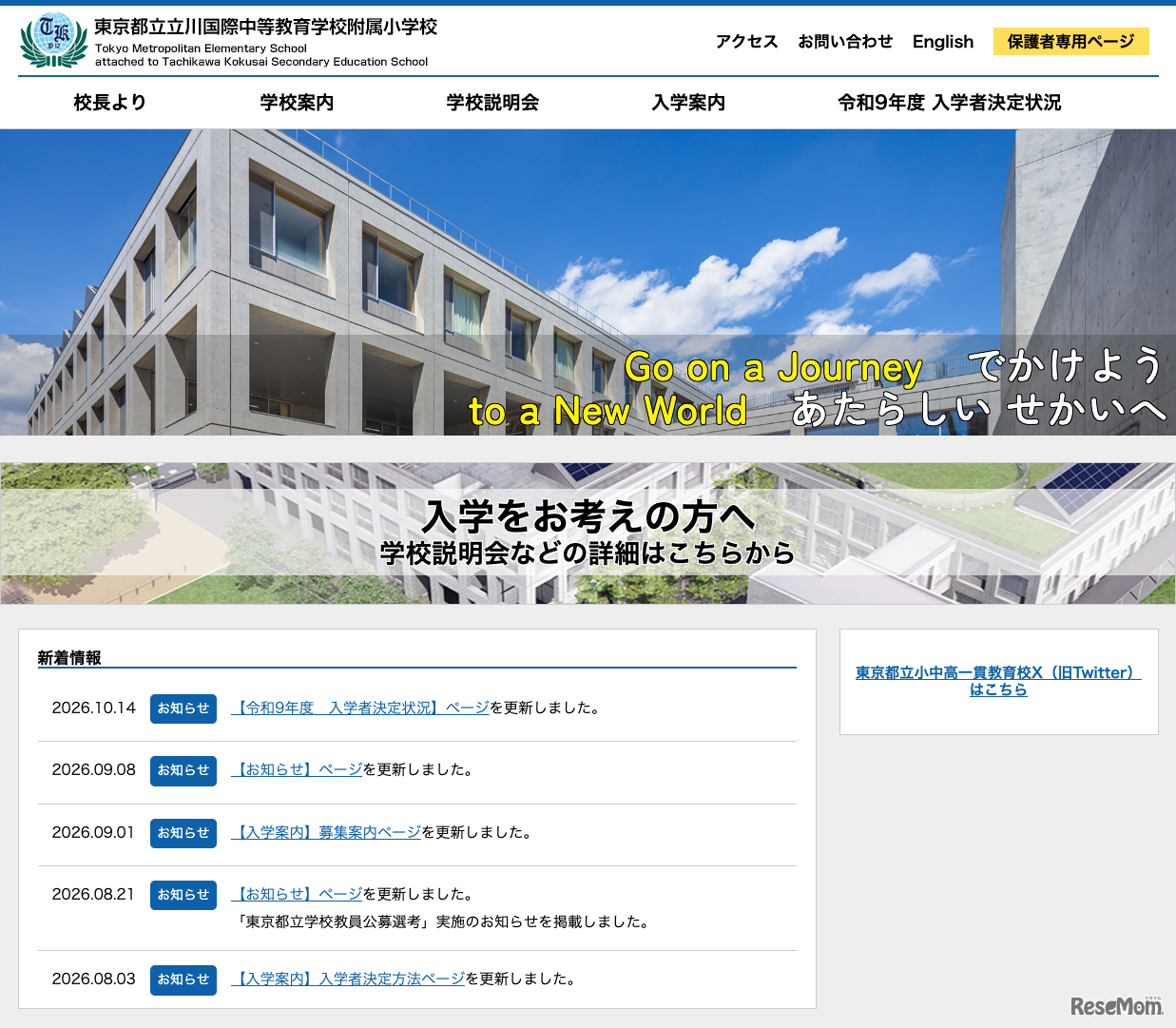
Task: Click the お問い合わせ header link
Action: pos(845,42)
